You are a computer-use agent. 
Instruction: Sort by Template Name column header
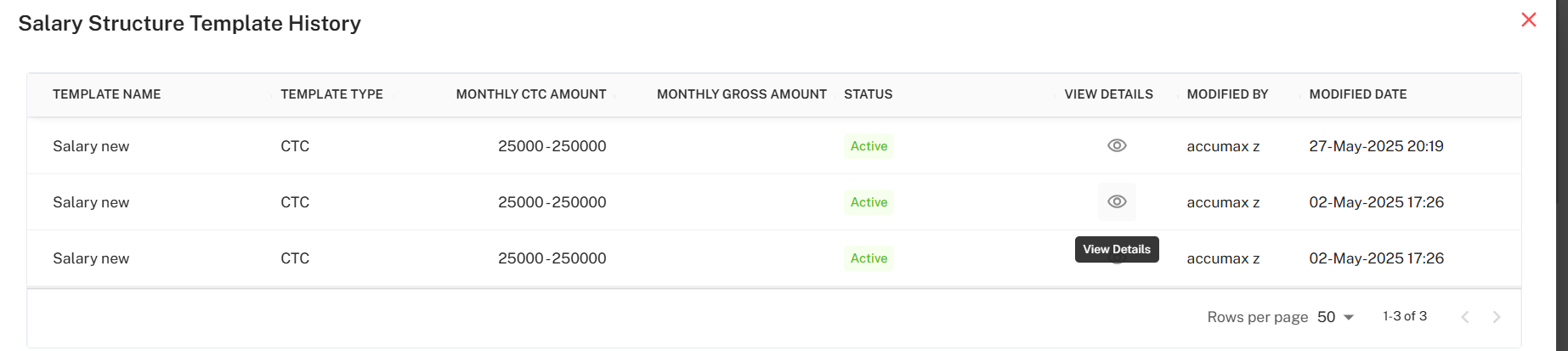[106, 94]
